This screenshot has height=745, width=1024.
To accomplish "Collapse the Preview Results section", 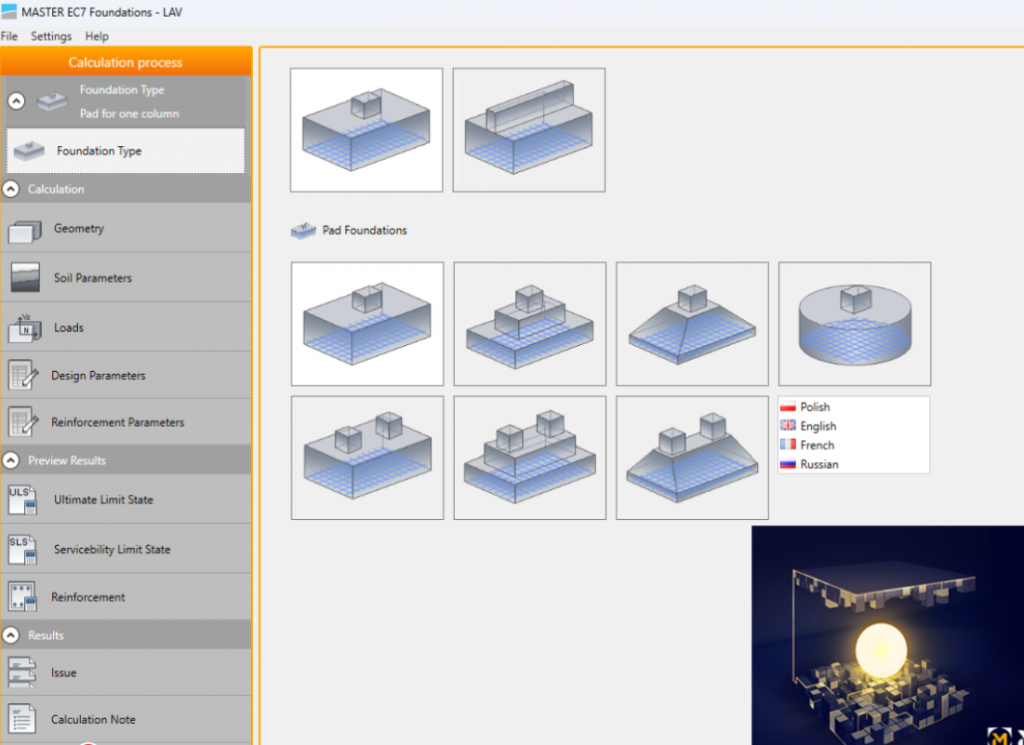I will coord(12,461).
